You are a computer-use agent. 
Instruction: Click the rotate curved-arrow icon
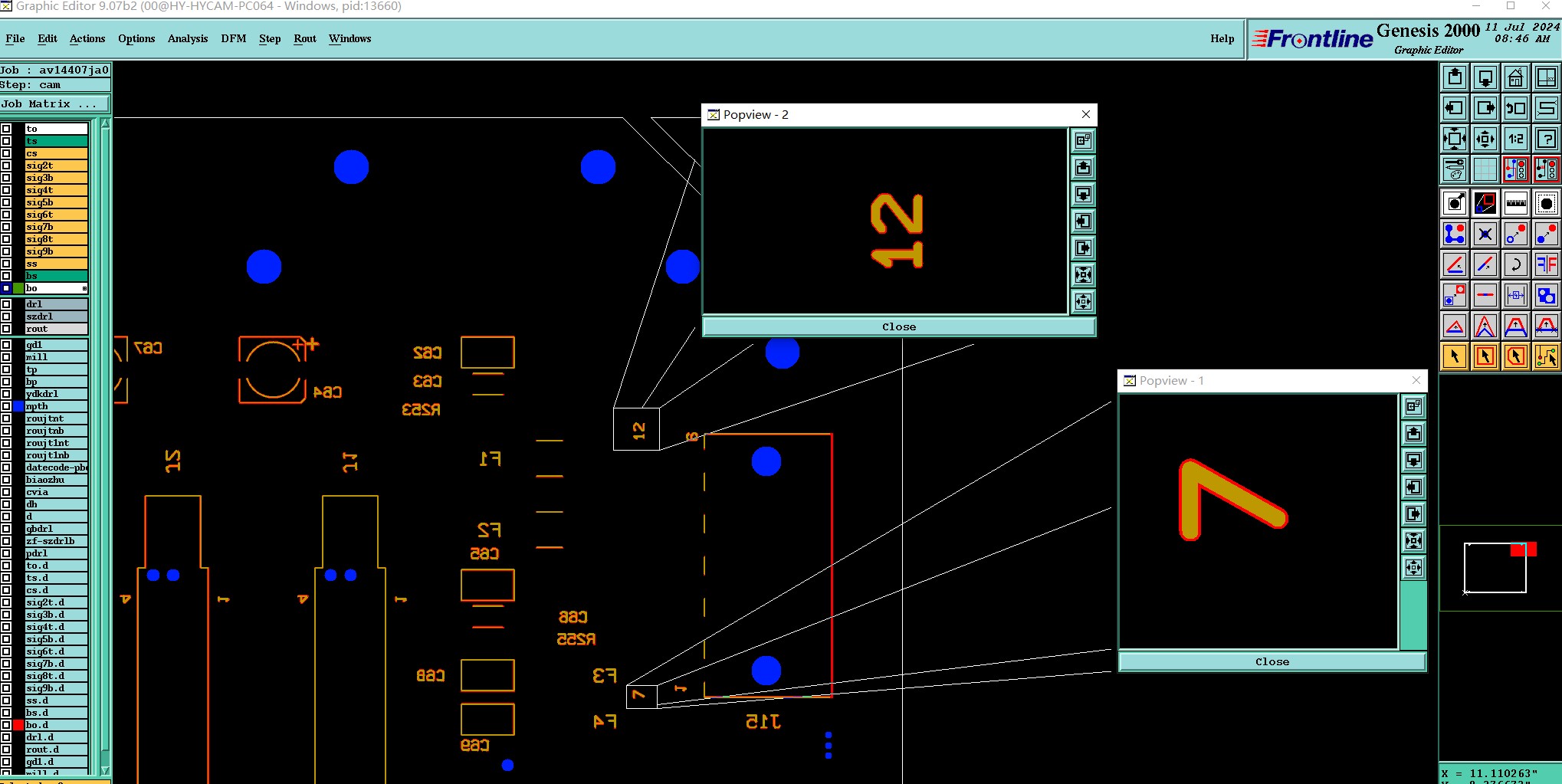(1516, 264)
